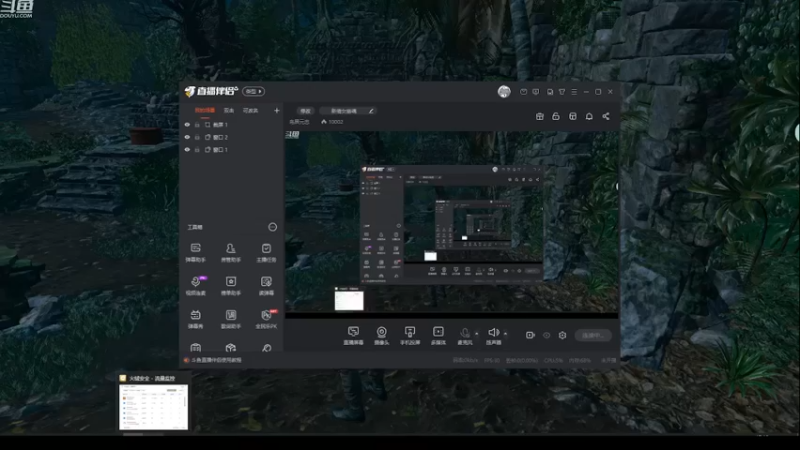Screen dimensions: 800x450
Task: Mute or unmute the 麦克风 microphone
Action: [x=464, y=336]
